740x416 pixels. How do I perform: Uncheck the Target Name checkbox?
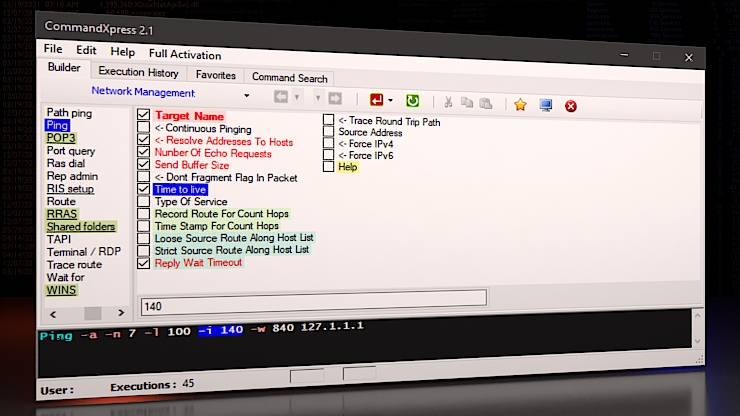[144, 116]
